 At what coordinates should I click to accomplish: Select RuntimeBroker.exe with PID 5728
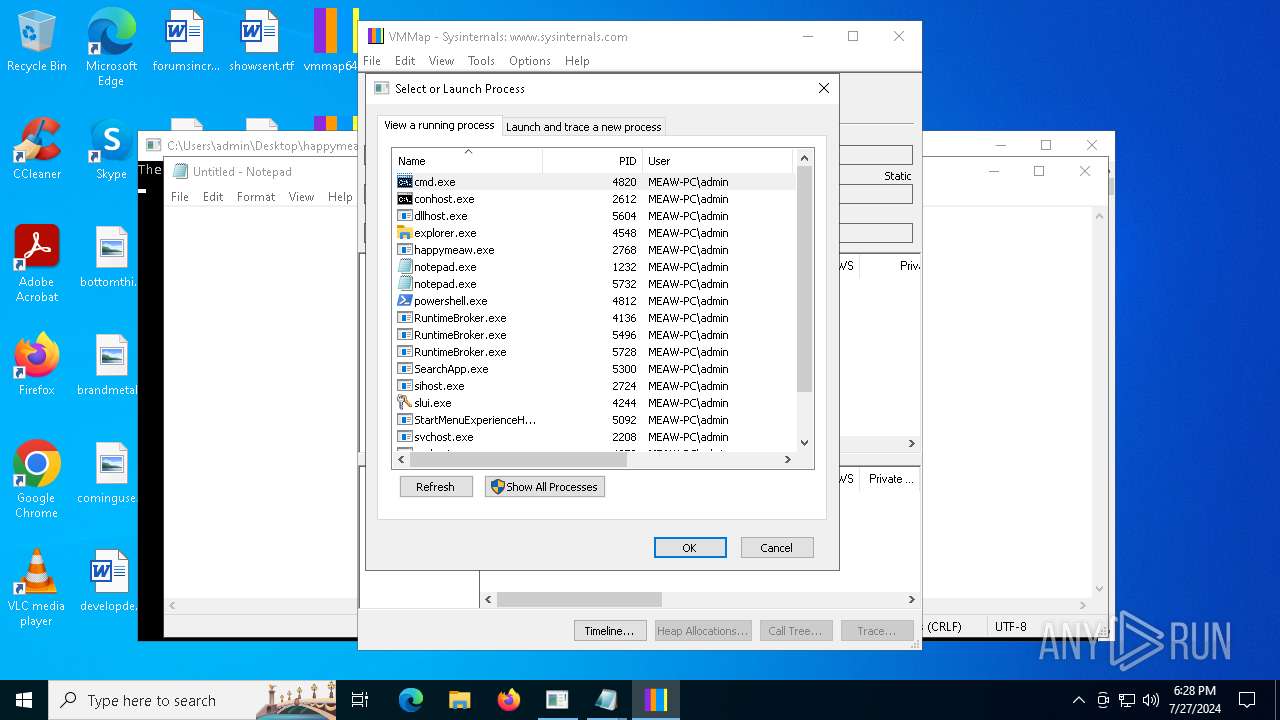pos(595,352)
